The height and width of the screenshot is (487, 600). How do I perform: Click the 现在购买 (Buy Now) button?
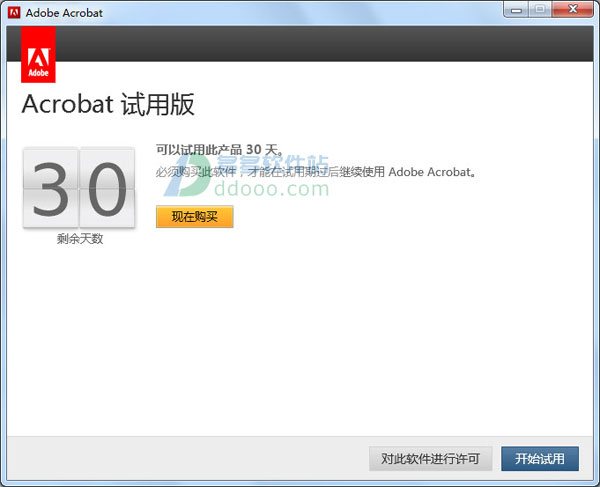[194, 217]
